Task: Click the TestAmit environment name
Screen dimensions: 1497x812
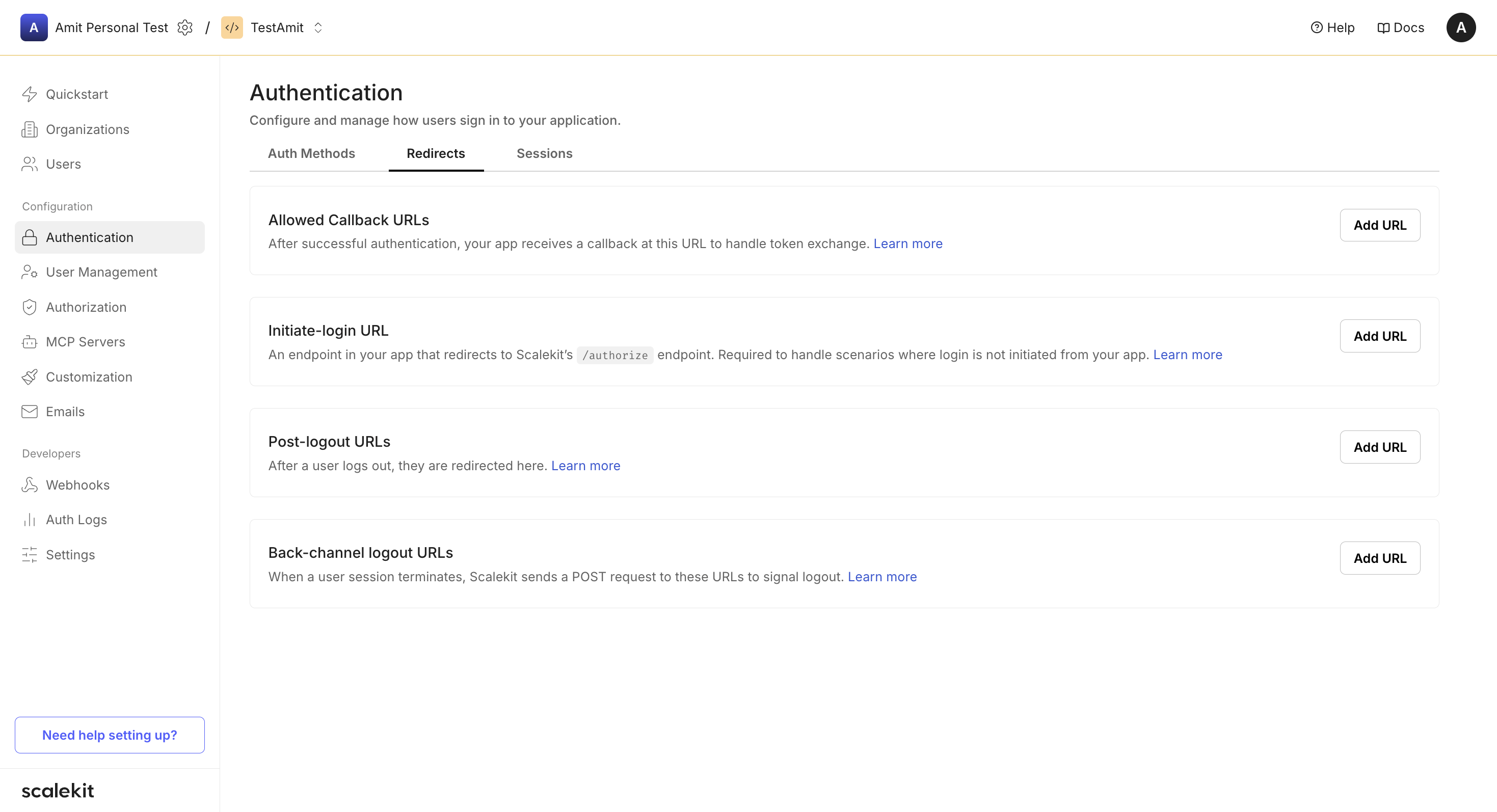Action: point(277,28)
